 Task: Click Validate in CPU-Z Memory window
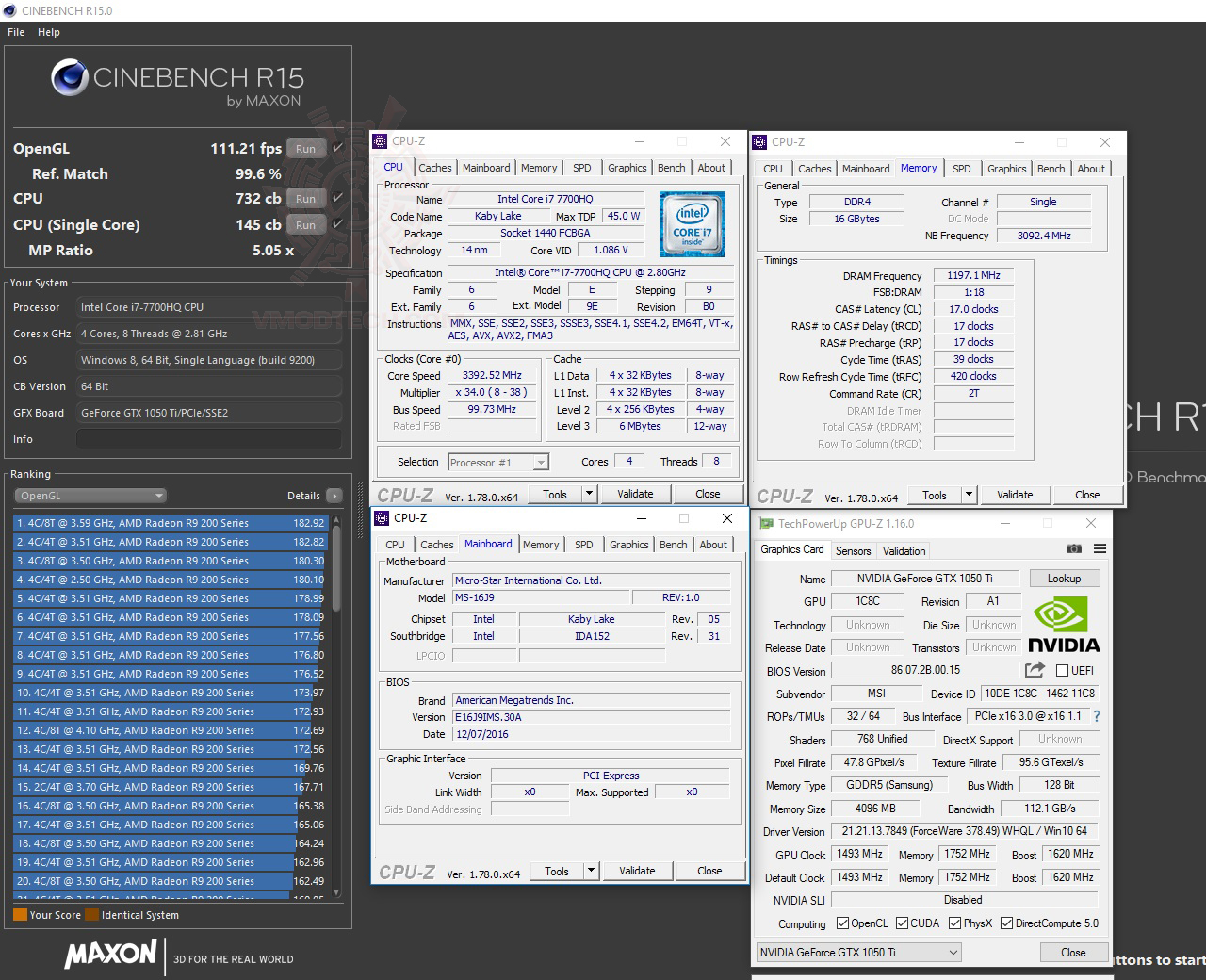1015,495
